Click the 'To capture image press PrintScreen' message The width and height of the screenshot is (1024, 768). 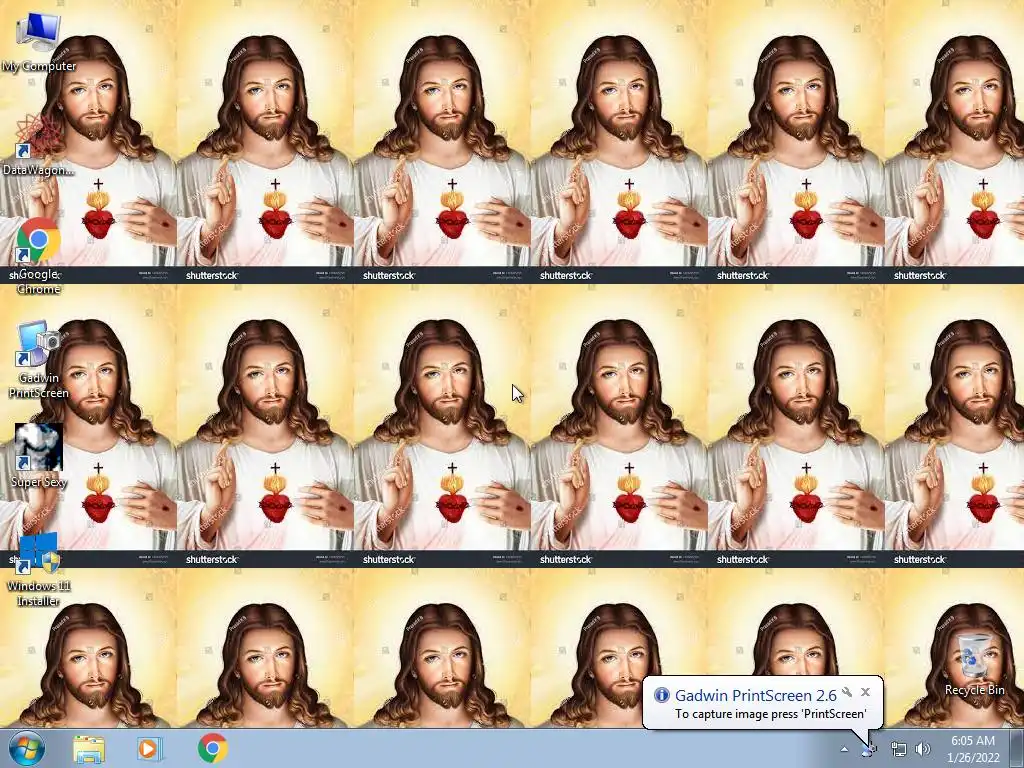tap(771, 714)
